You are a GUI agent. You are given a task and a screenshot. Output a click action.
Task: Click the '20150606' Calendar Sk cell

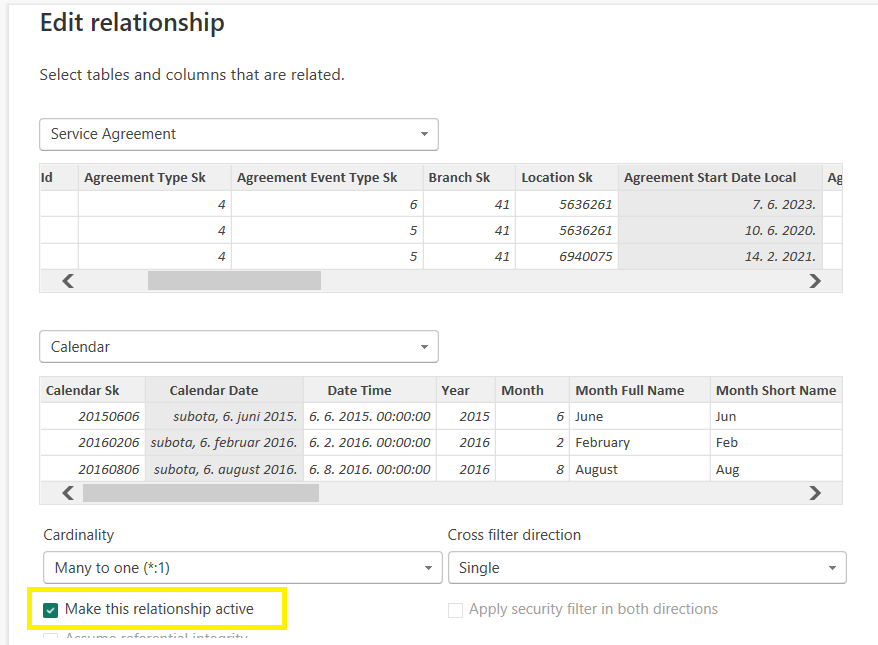93,417
